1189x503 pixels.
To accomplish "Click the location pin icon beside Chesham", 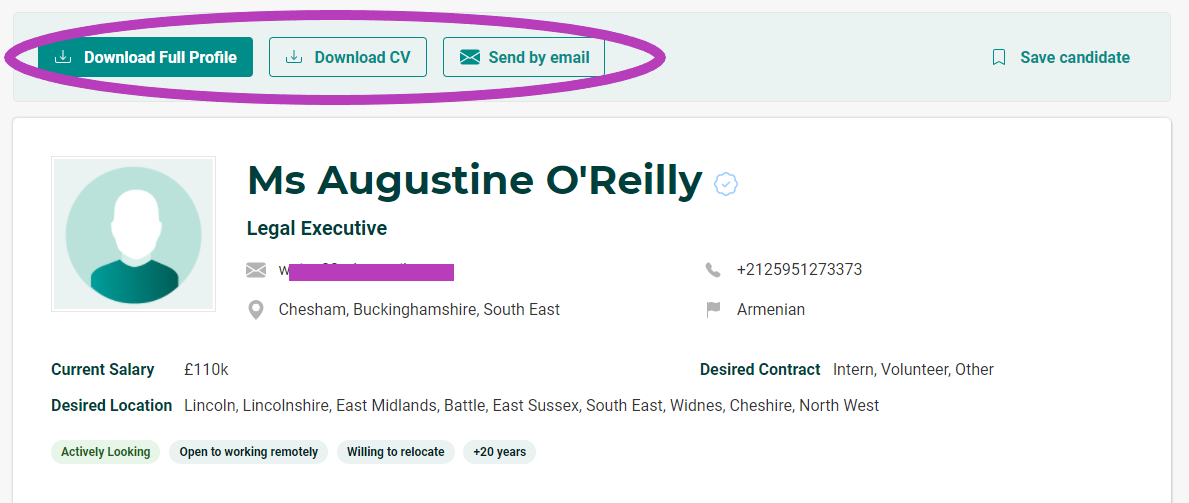I will coord(256,310).
